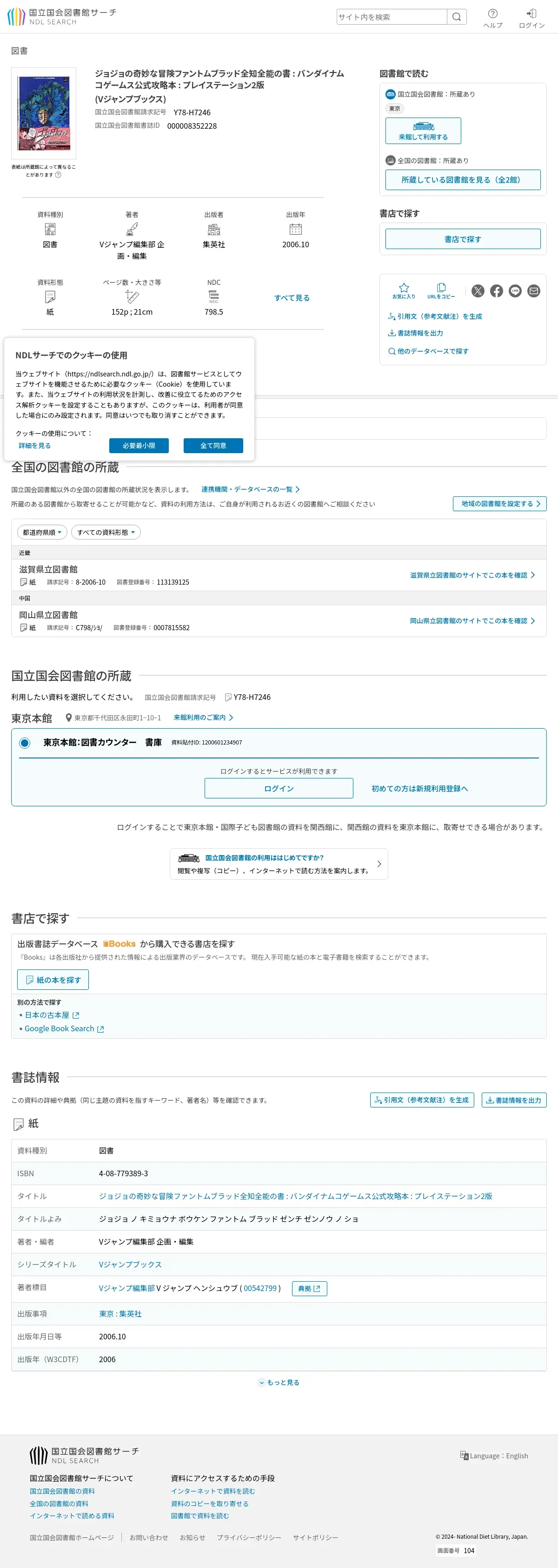Click the ログイン button in holdings box
The height and width of the screenshot is (1568, 558).
[x=279, y=788]
